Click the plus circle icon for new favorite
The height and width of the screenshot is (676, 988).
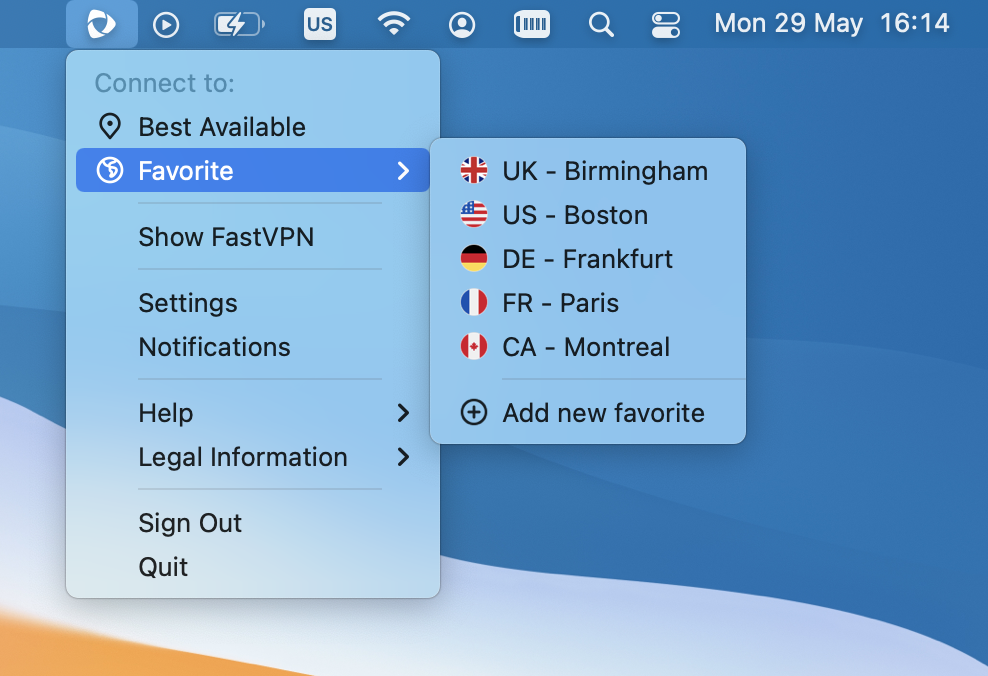[474, 413]
